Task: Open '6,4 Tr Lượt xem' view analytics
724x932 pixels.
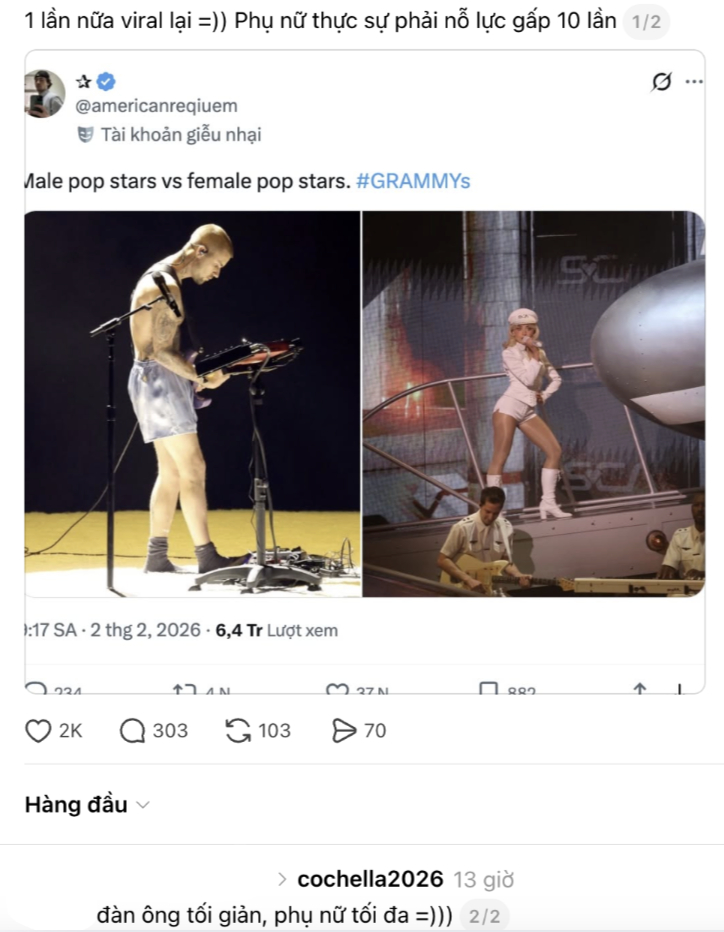Action: coord(276,630)
